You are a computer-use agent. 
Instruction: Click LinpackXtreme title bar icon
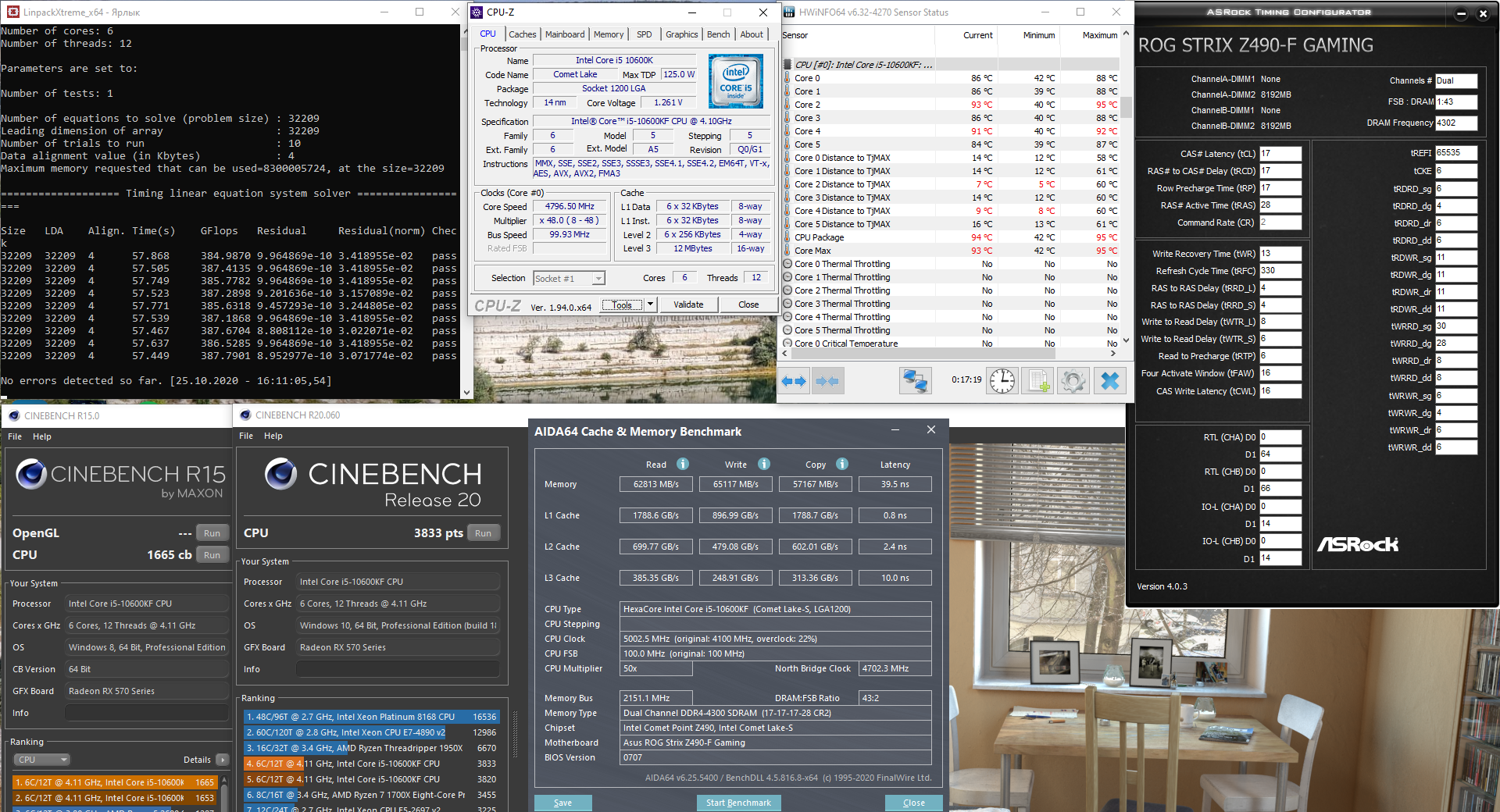(x=12, y=12)
